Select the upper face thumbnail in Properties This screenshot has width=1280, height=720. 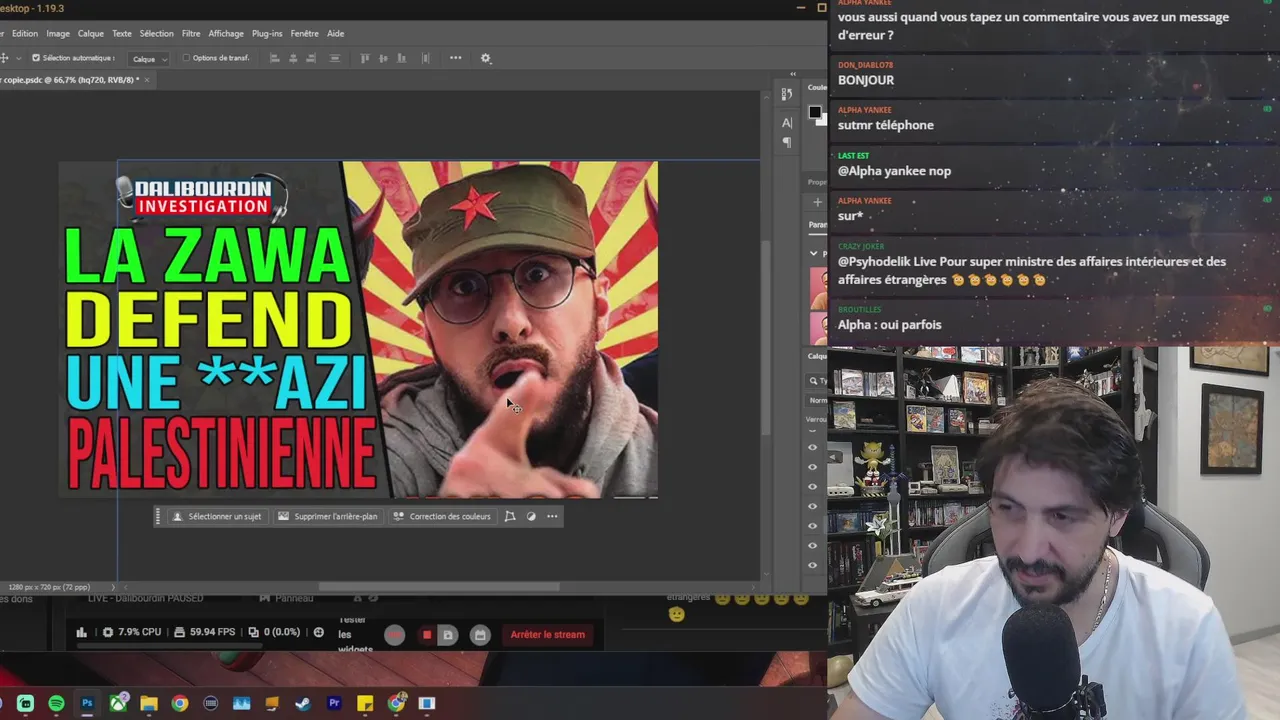tap(818, 288)
